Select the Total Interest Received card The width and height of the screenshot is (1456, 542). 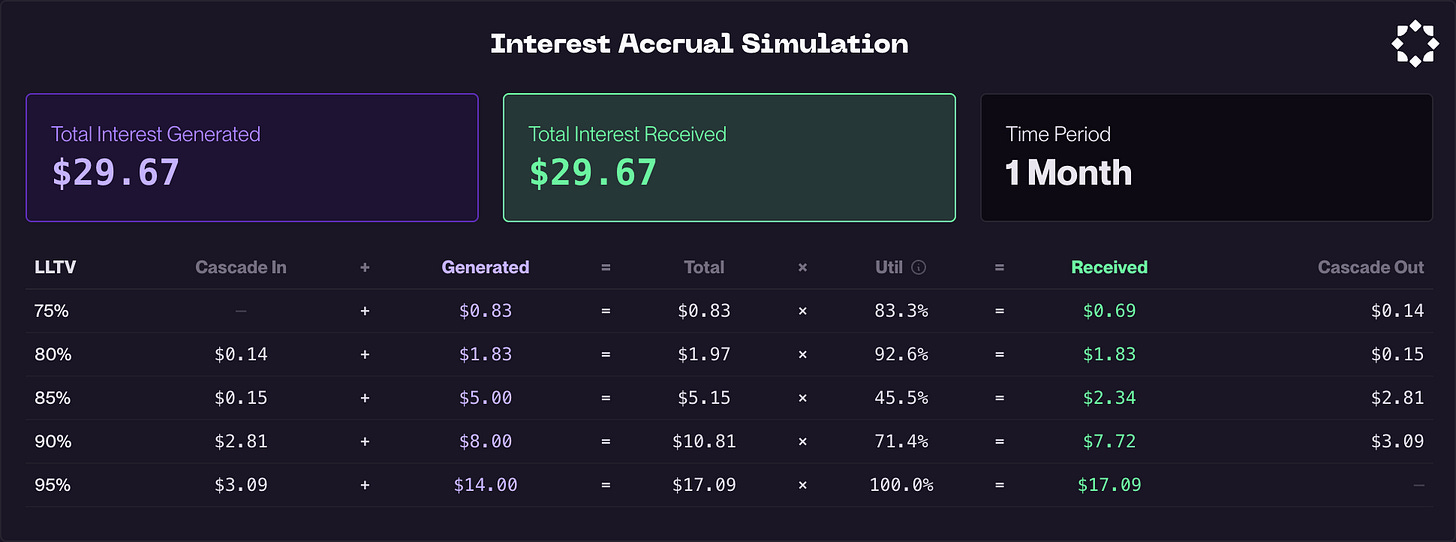click(x=729, y=158)
